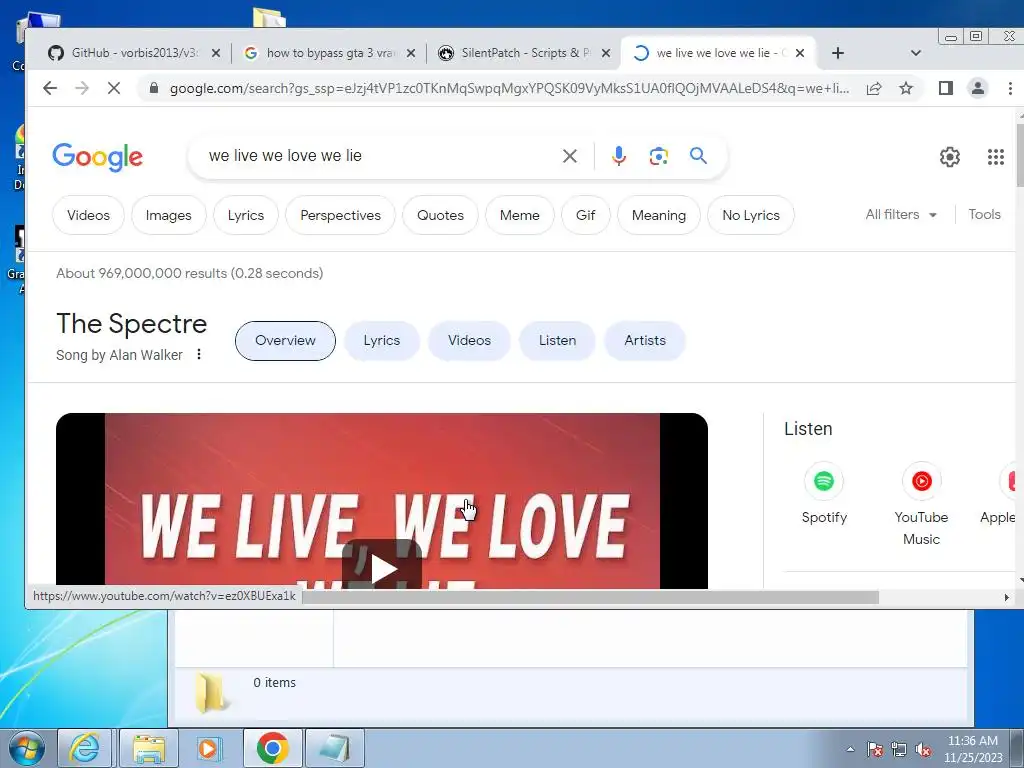
Task: Click the muted volume tray icon
Action: coord(923,749)
